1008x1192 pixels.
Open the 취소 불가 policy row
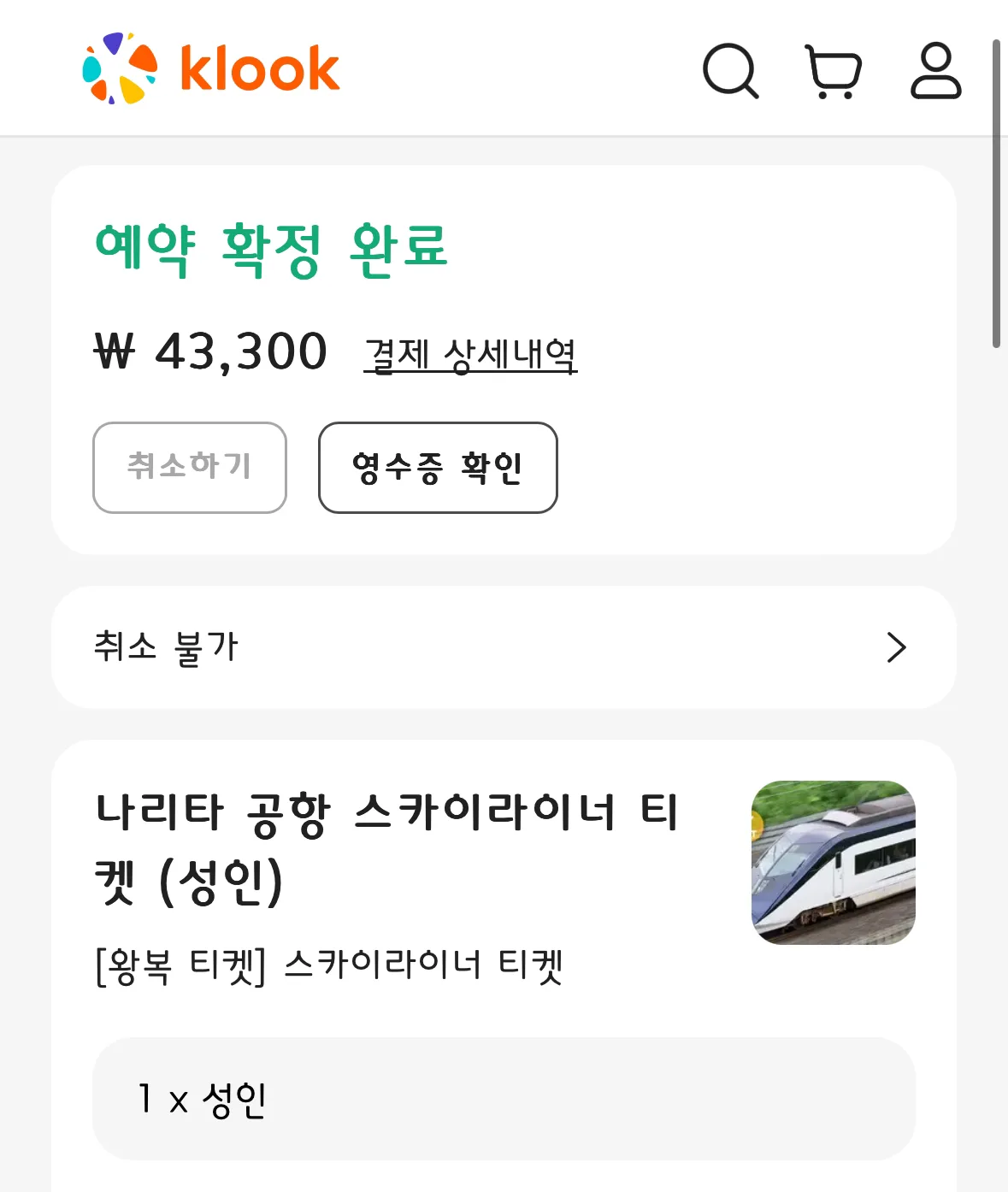pos(504,647)
